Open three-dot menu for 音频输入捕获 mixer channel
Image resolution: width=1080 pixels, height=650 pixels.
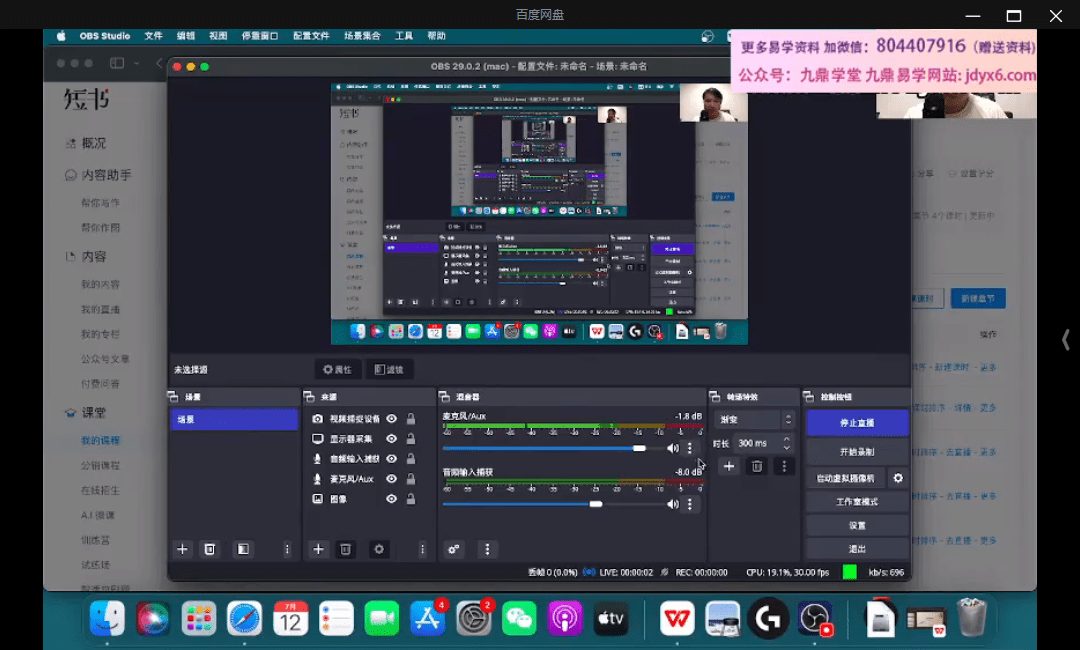tap(689, 504)
